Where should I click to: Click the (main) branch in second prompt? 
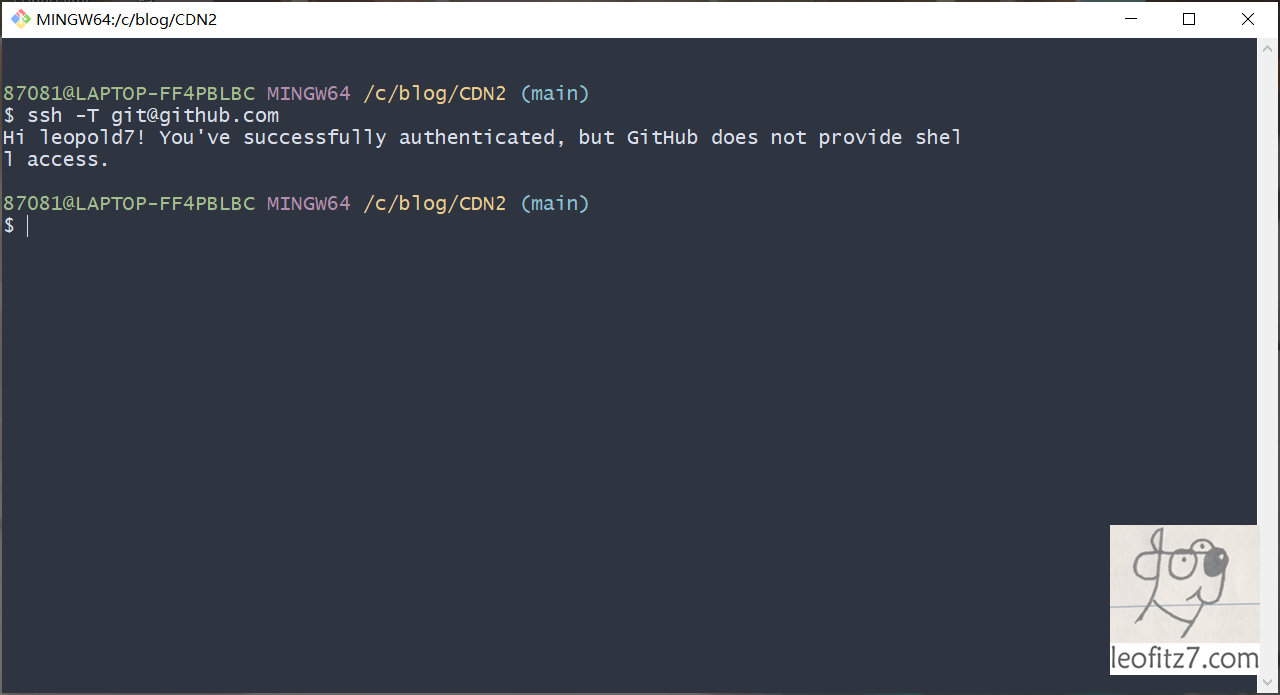tap(554, 204)
